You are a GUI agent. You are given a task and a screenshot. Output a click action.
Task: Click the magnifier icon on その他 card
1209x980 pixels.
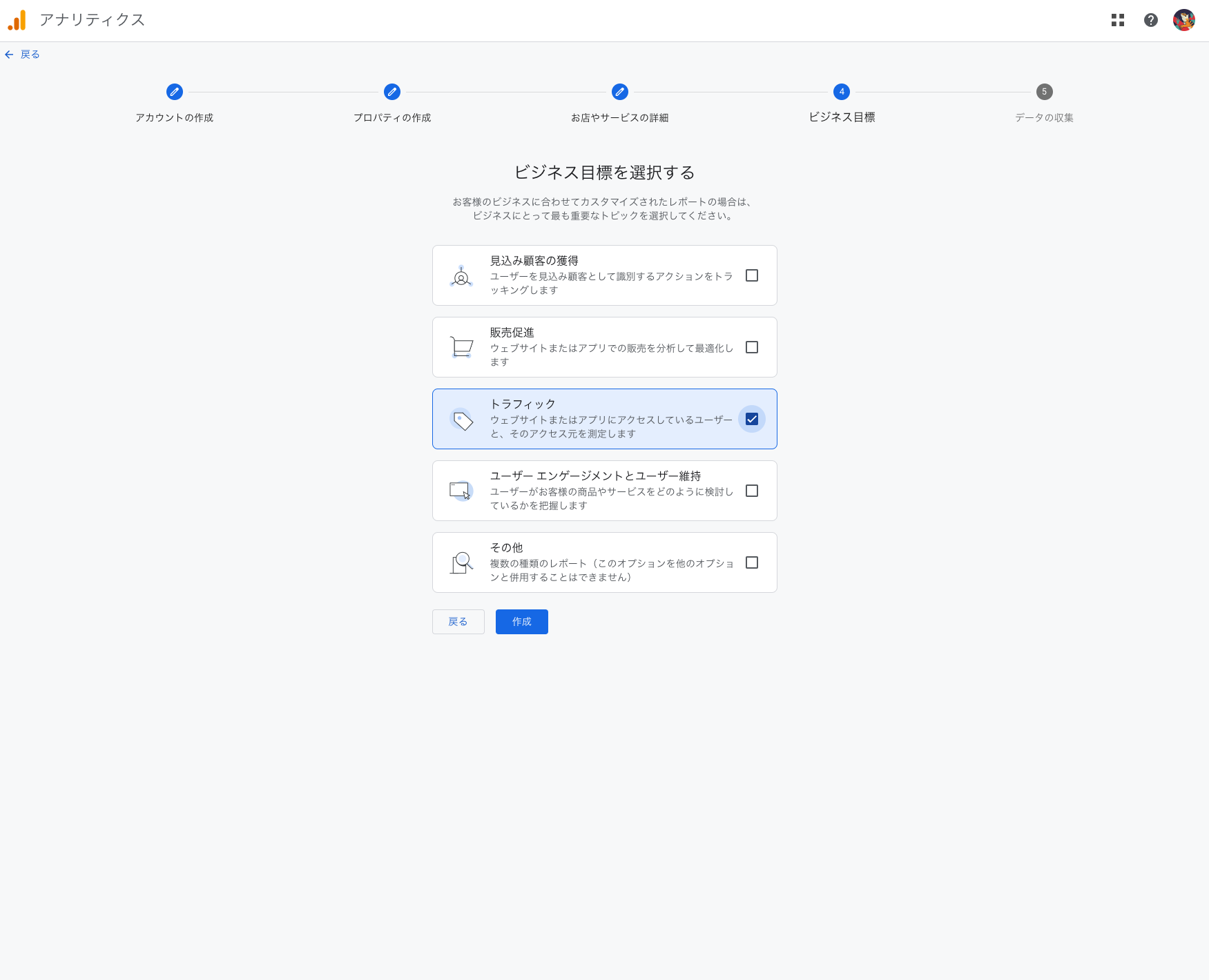[461, 562]
